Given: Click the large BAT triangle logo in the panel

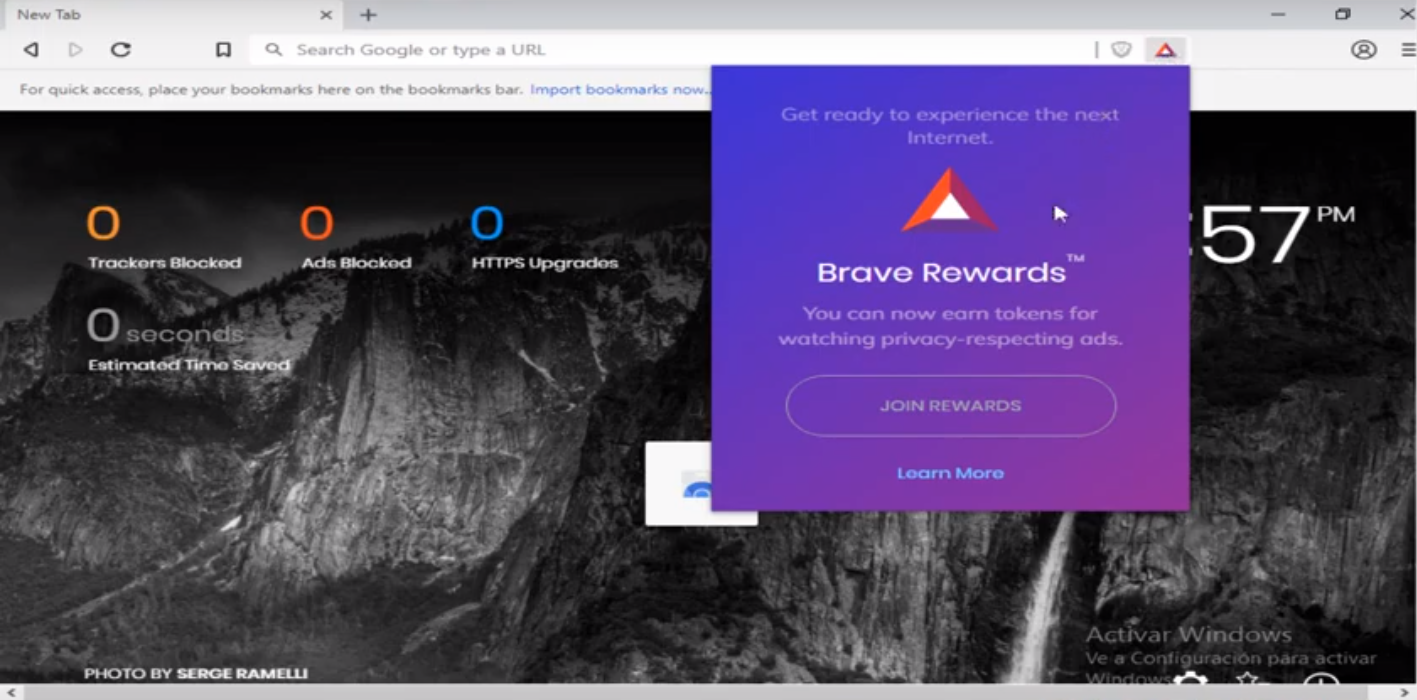Looking at the screenshot, I should tap(950, 200).
